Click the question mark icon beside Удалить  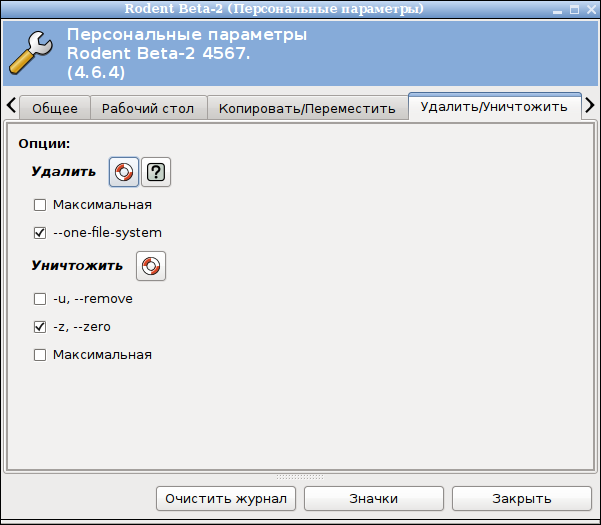coord(156,172)
